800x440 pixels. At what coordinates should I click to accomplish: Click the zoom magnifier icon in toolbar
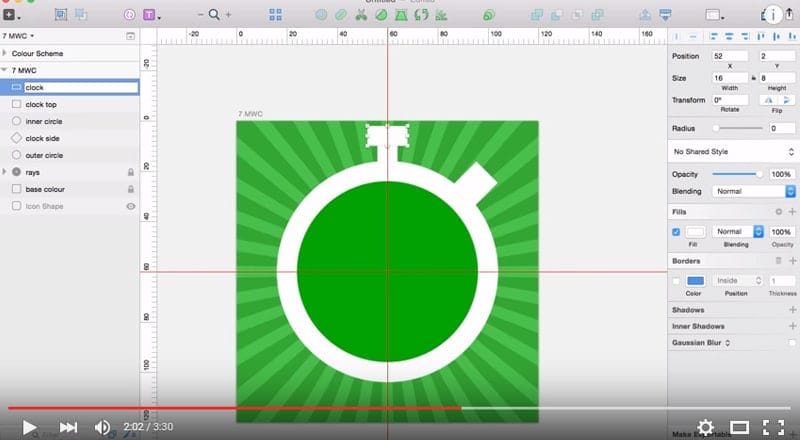pyautogui.click(x=214, y=15)
